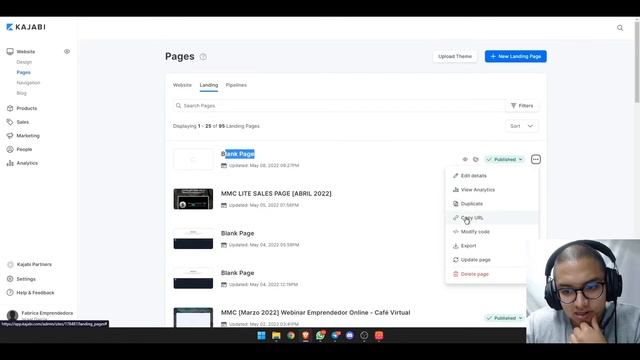Click the tag icon beside Published on first row
This screenshot has height=360, width=640.
(476, 159)
